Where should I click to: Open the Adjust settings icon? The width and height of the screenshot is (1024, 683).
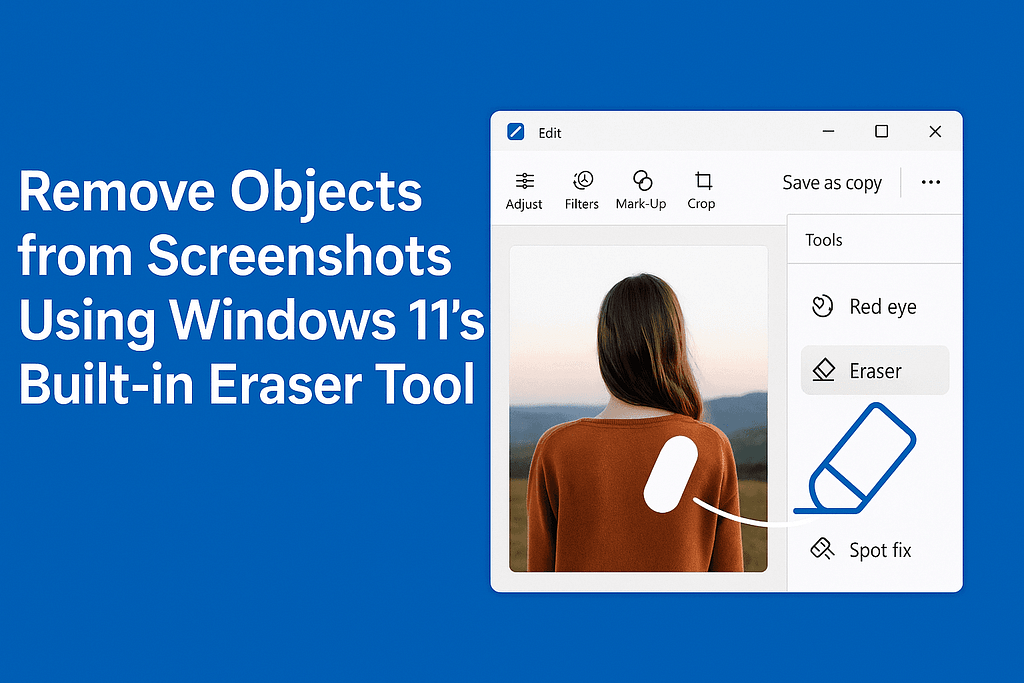point(524,190)
